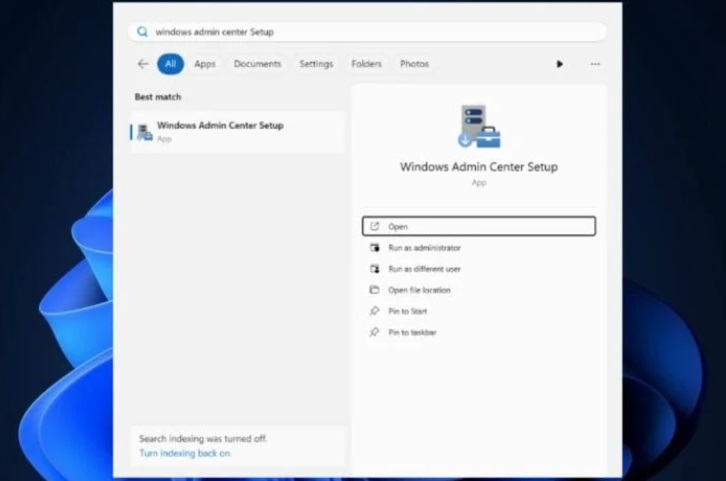Screen dimensions: 726x481
Task: Select Windows Admin Center Setup best match result
Action: pyautogui.click(x=238, y=132)
